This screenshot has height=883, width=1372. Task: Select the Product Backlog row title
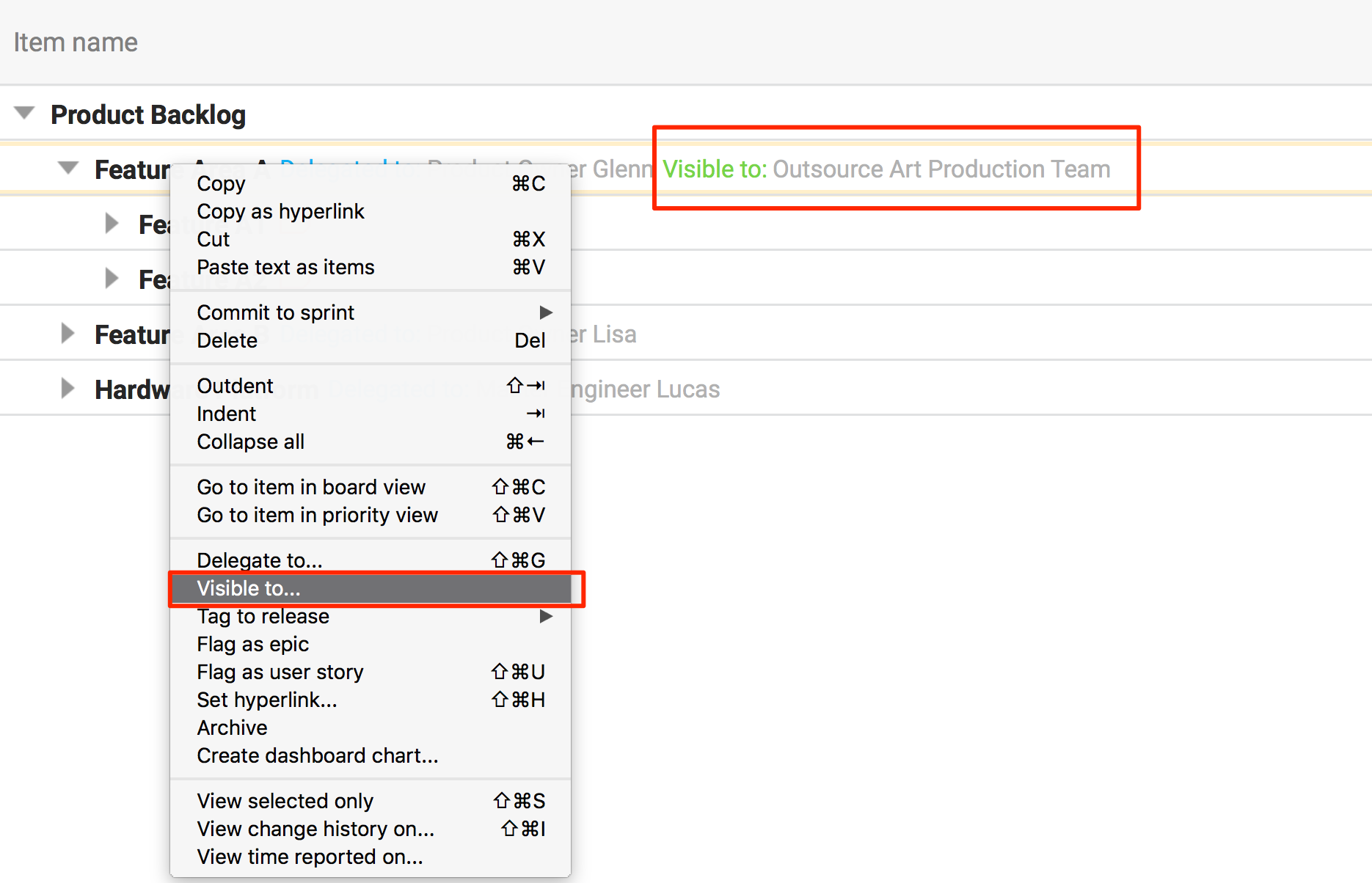point(148,114)
